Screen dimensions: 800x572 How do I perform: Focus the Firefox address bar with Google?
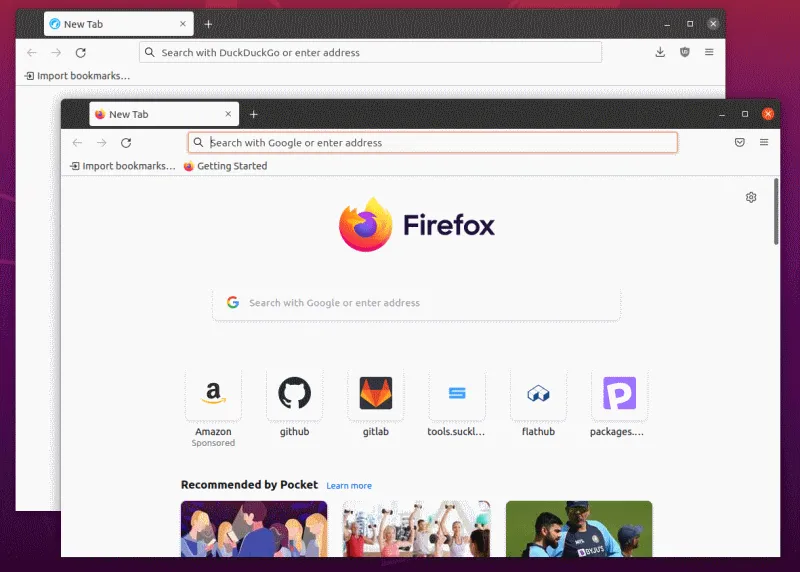tap(433, 143)
